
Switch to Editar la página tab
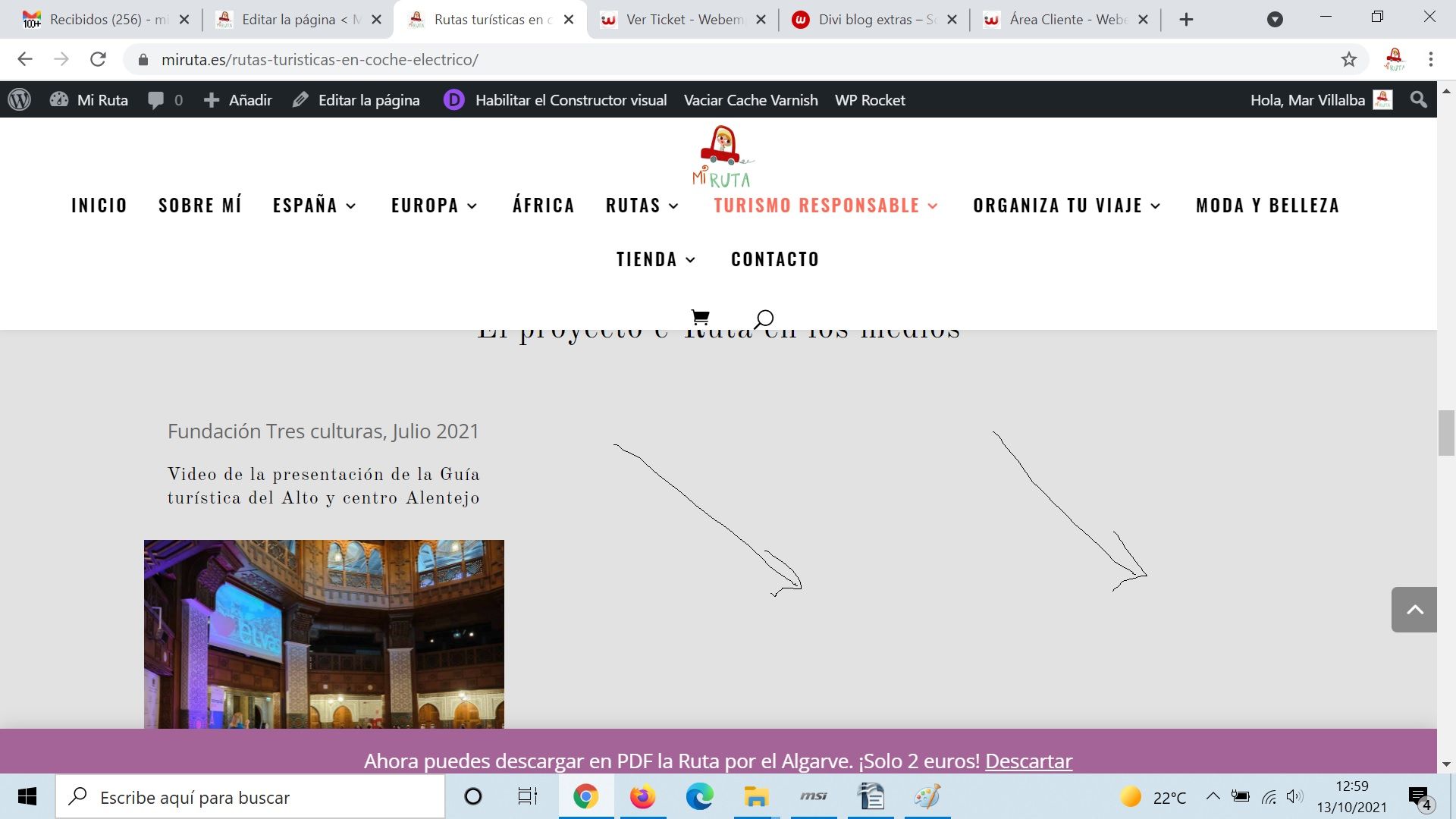(299, 20)
